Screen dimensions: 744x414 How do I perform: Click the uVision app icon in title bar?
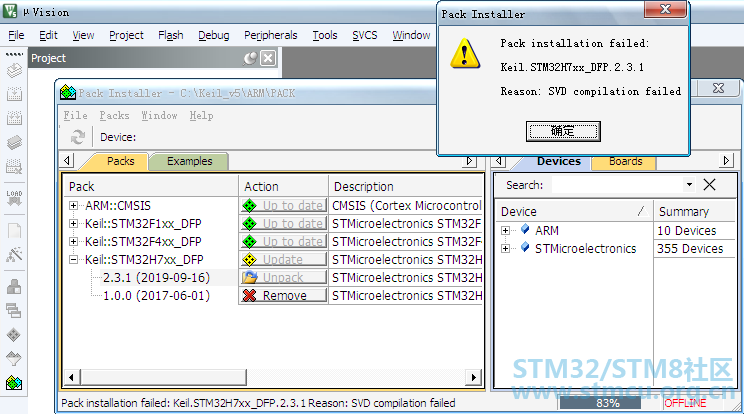[x=10, y=11]
